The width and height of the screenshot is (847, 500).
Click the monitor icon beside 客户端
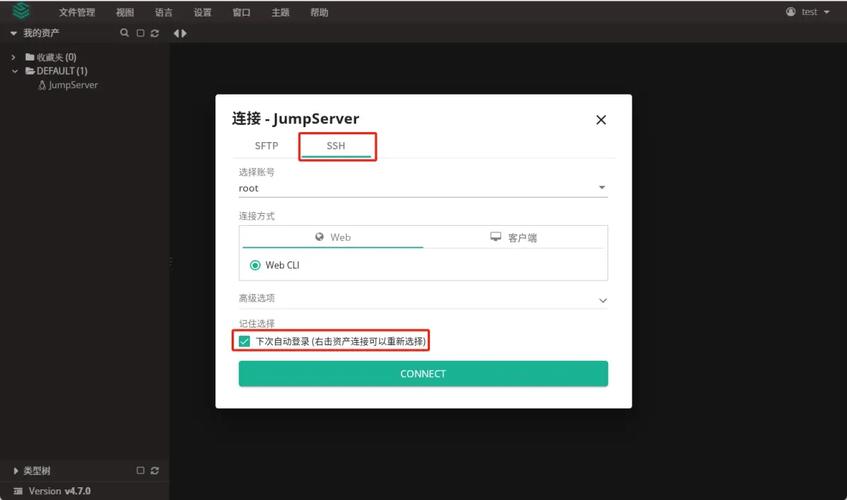(495, 237)
